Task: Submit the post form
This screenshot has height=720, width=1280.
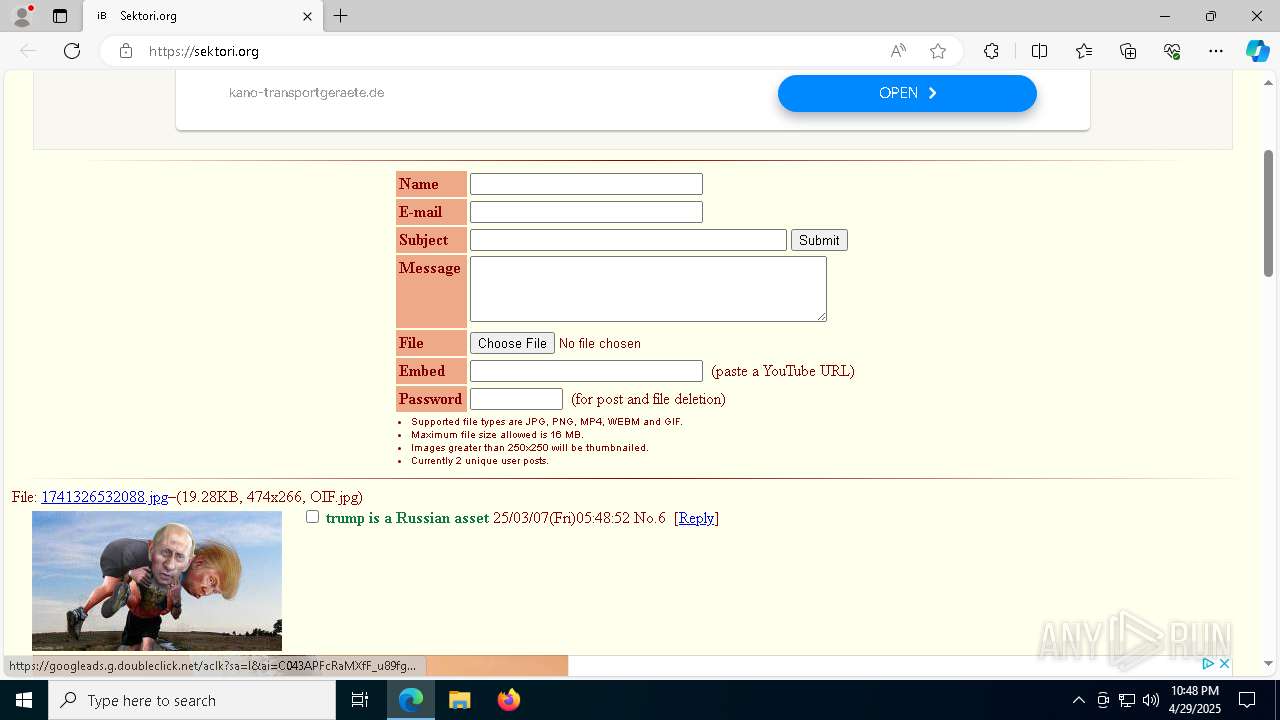Action: [819, 240]
